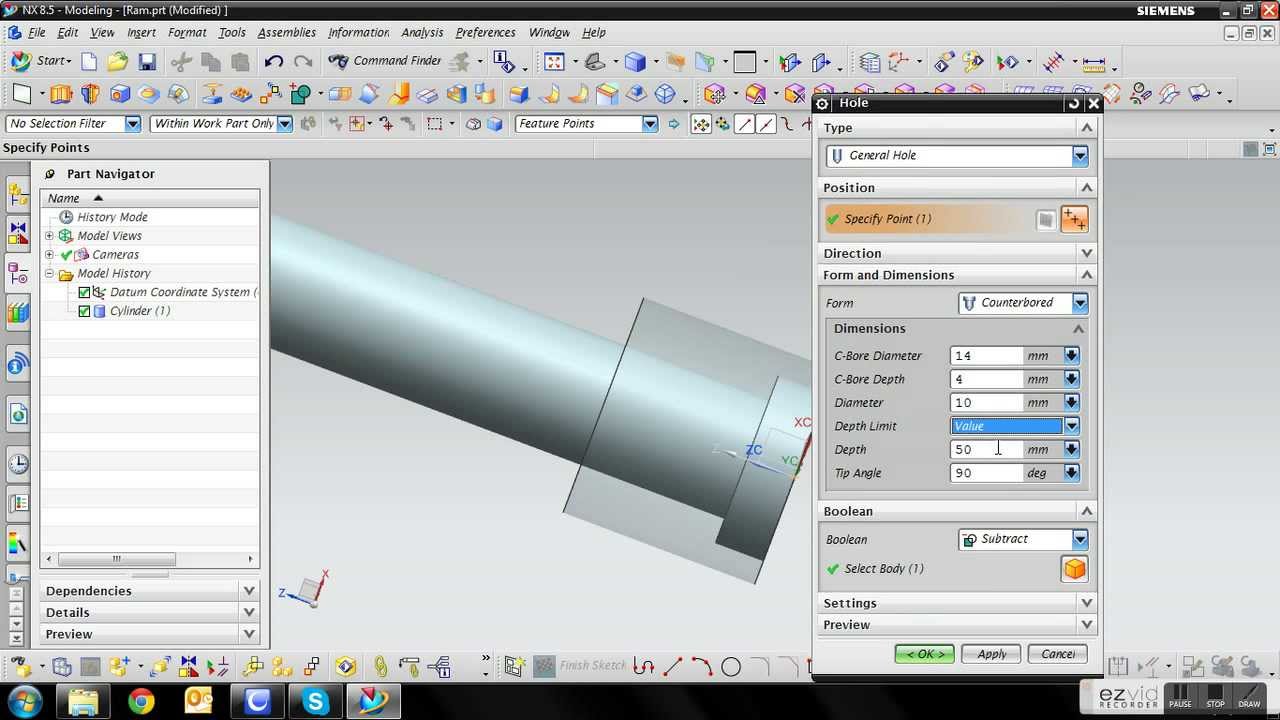Screen dimensions: 1280x720
Task: Open a file with folder icon
Action: click(118, 62)
